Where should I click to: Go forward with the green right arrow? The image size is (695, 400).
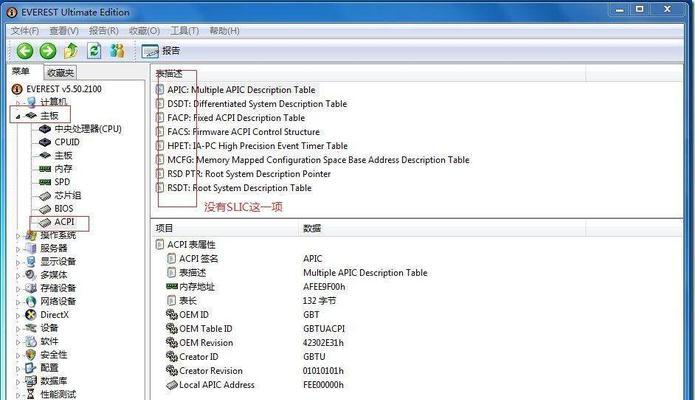click(x=48, y=51)
